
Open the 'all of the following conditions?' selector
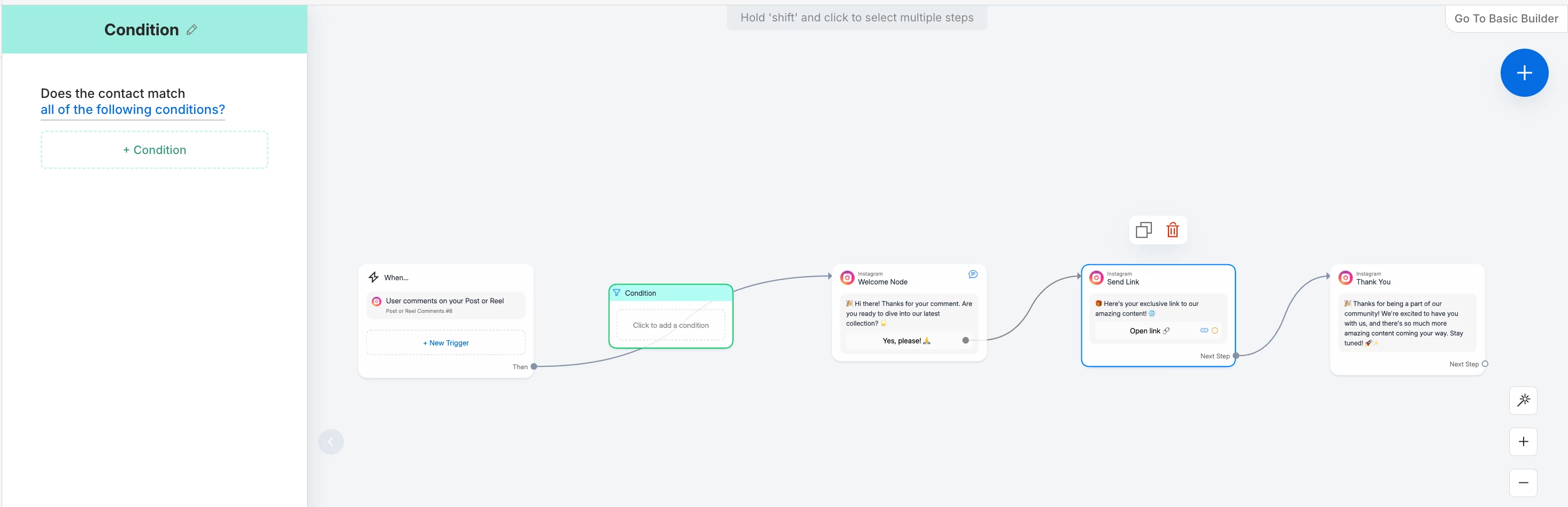[x=133, y=110]
